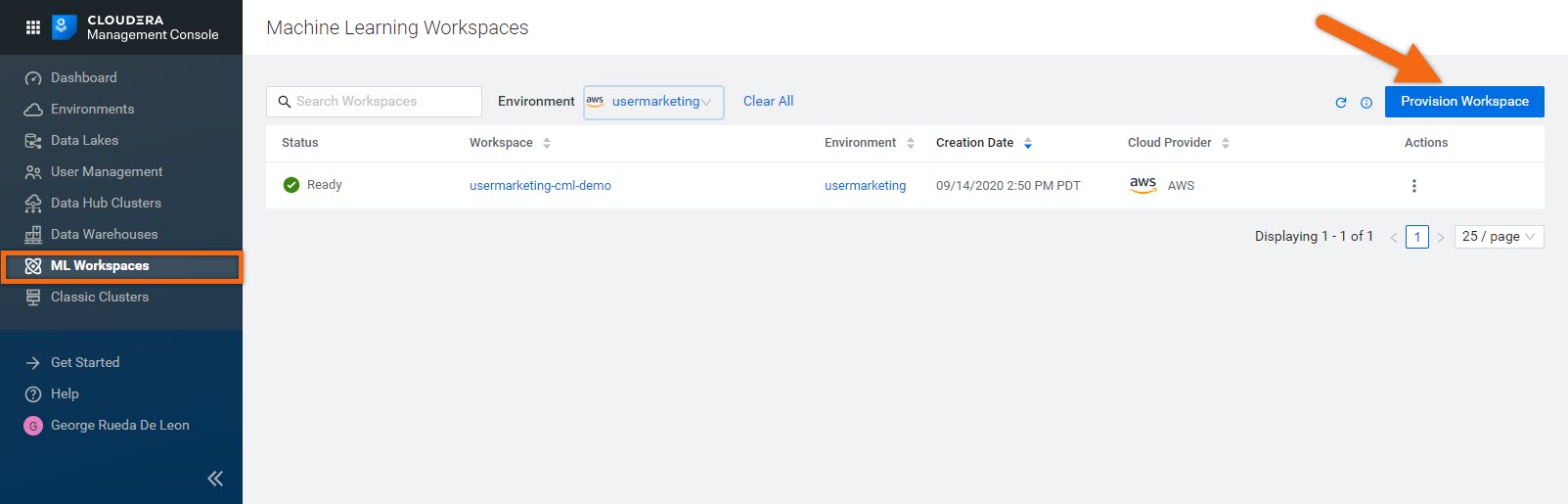Sort by Workspace column arrows
This screenshot has height=504, width=1568.
pos(547,143)
